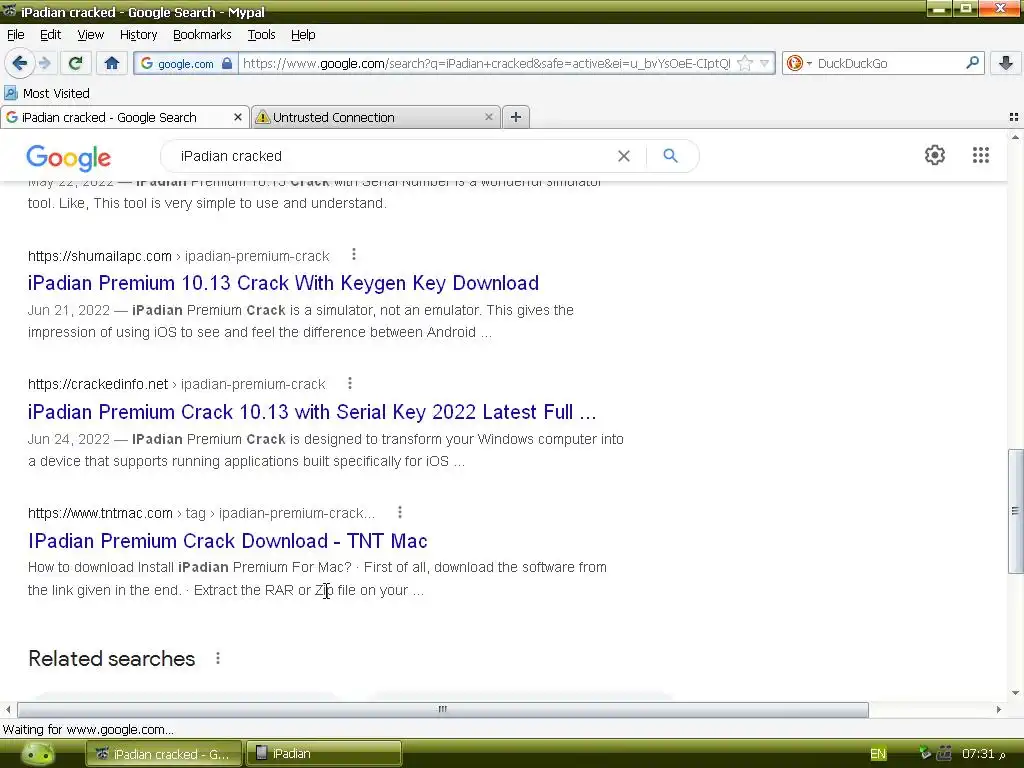Open more options for tntmac.com result
This screenshot has height=768, width=1024.
point(400,513)
